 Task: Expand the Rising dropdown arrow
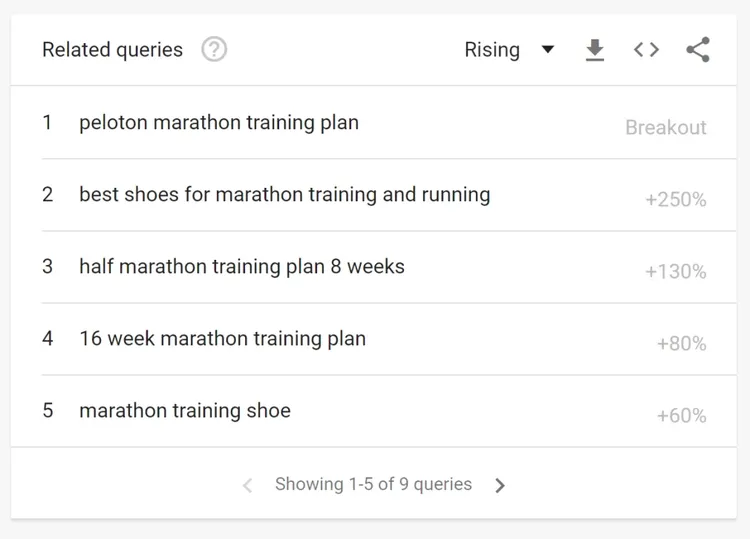click(548, 49)
